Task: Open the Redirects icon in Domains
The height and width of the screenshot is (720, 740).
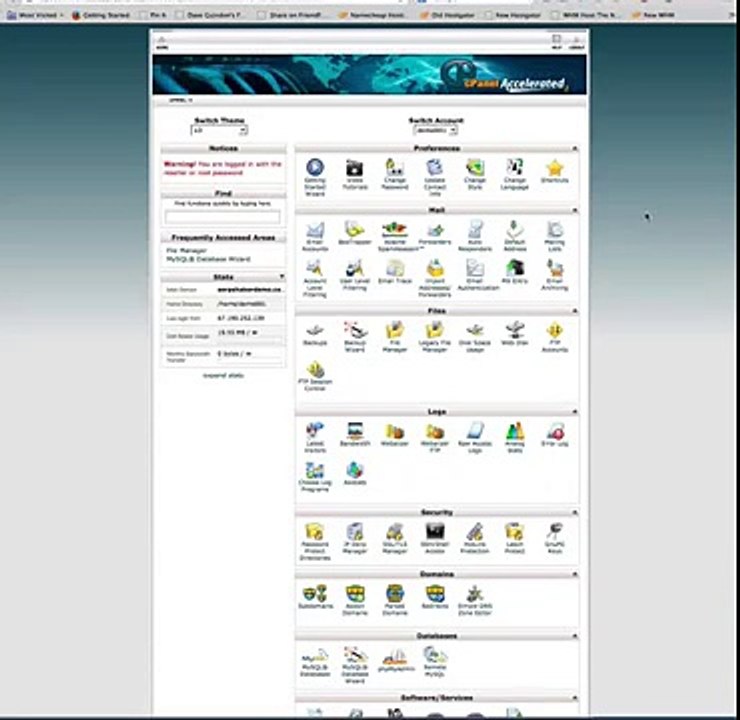Action: pyautogui.click(x=435, y=594)
